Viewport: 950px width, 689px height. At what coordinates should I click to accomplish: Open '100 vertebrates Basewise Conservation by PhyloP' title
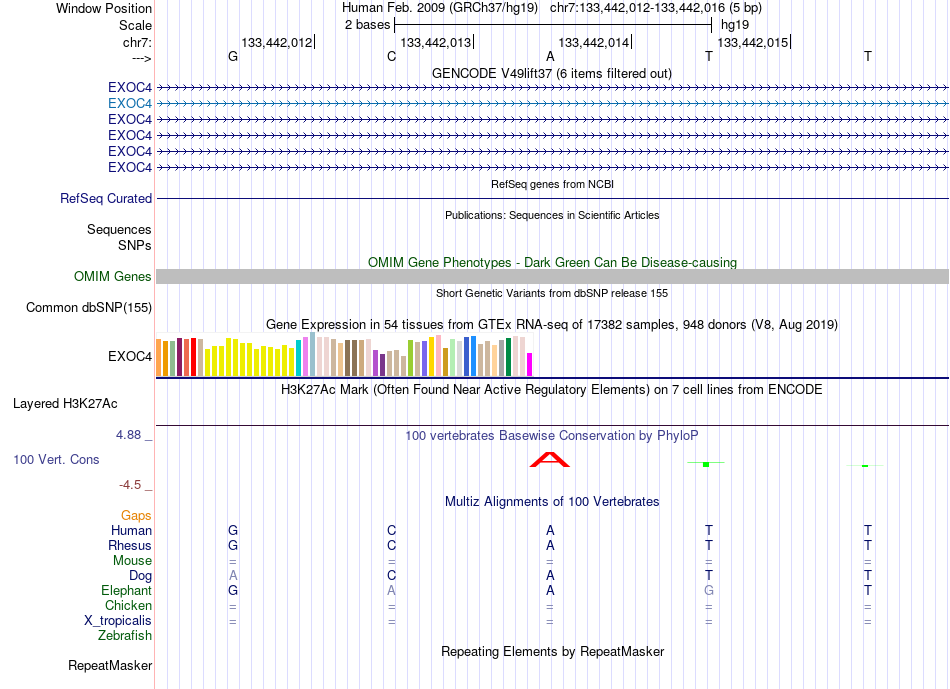coord(552,435)
